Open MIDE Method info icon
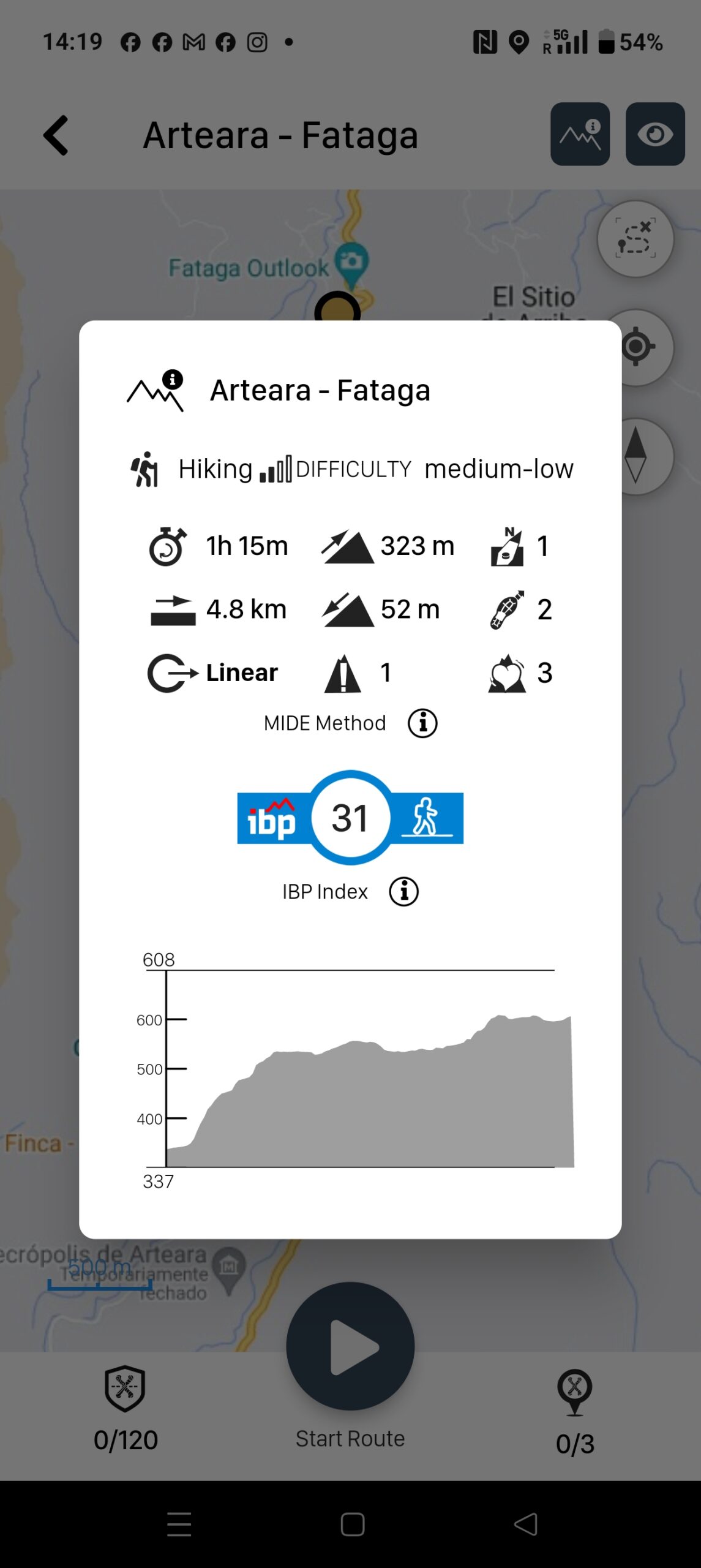Screen dimensions: 701x1568 point(422,723)
